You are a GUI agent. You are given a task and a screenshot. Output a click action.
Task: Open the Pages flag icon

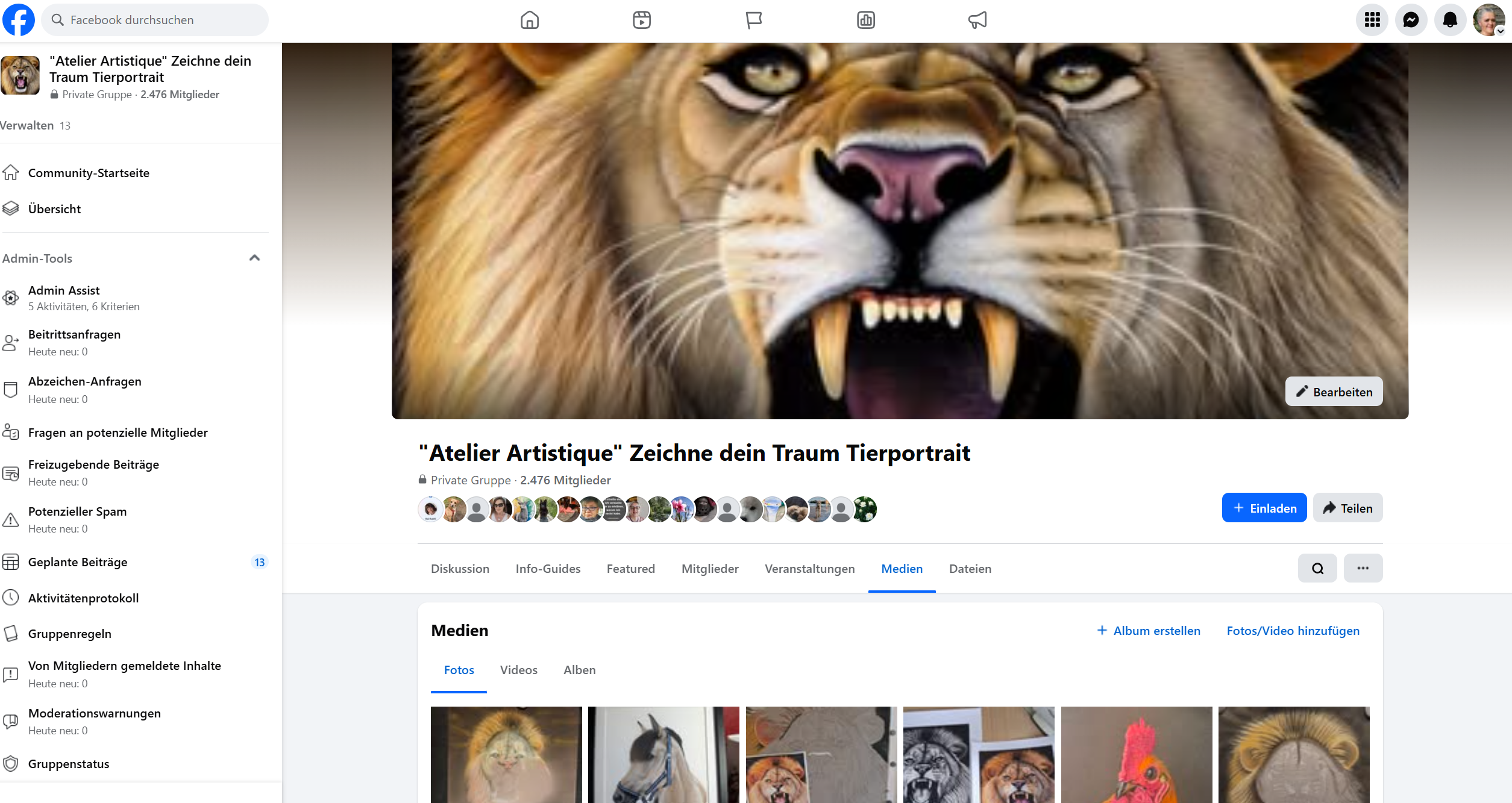click(x=754, y=20)
